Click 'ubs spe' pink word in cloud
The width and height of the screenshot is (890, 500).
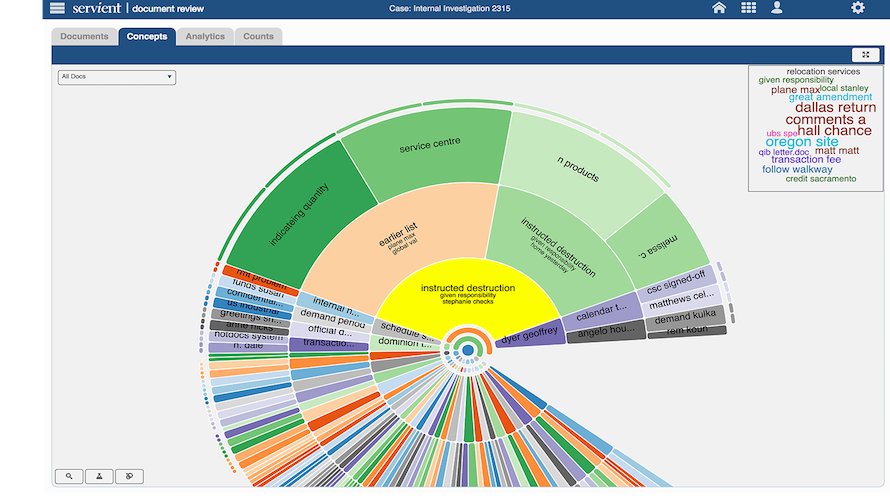(782, 133)
